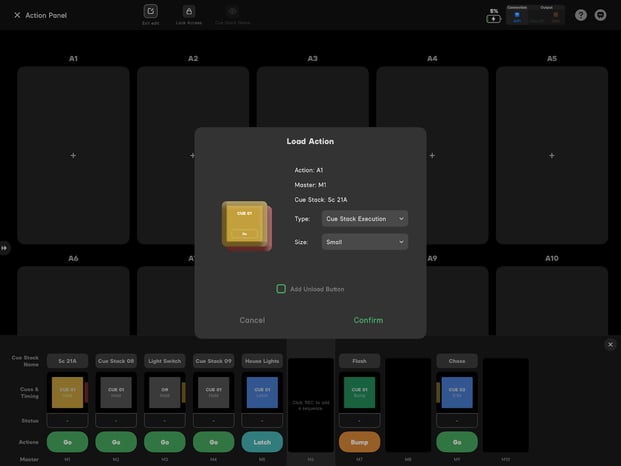Click the orange DMX output indicator
The width and height of the screenshot is (621, 466).
(x=556, y=16)
